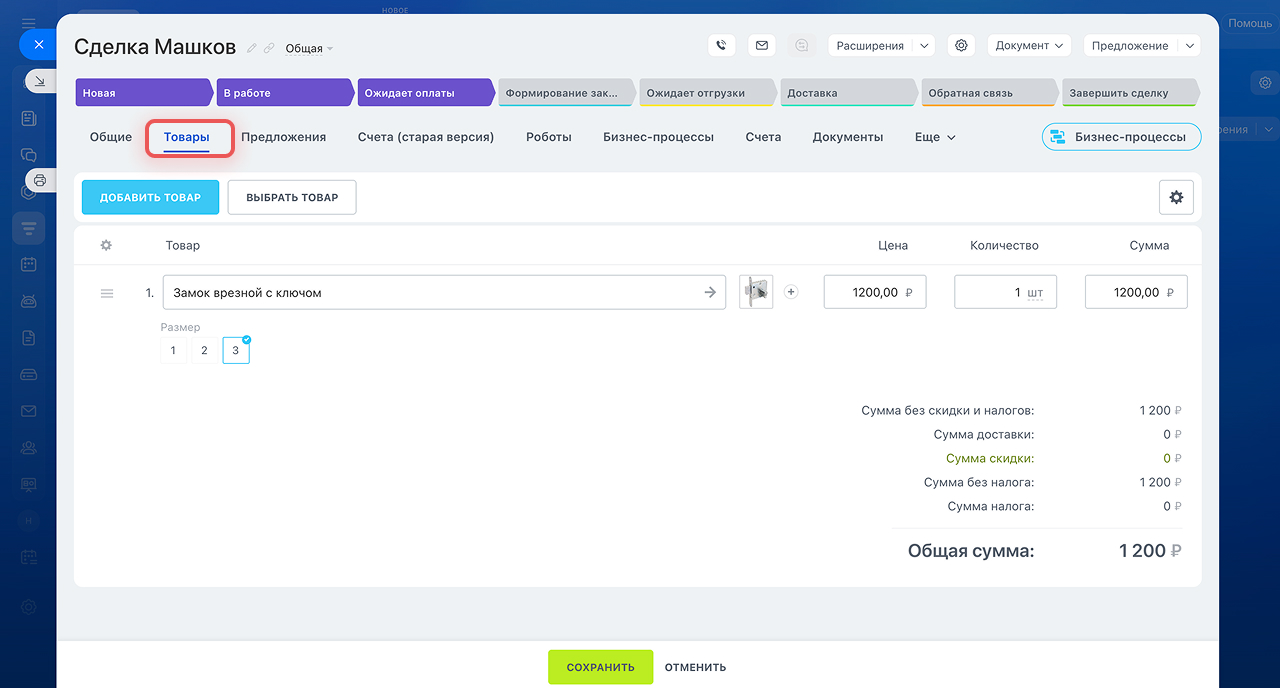The height and width of the screenshot is (688, 1280).
Task: Expand the Документ dropdown
Action: coord(1029,45)
